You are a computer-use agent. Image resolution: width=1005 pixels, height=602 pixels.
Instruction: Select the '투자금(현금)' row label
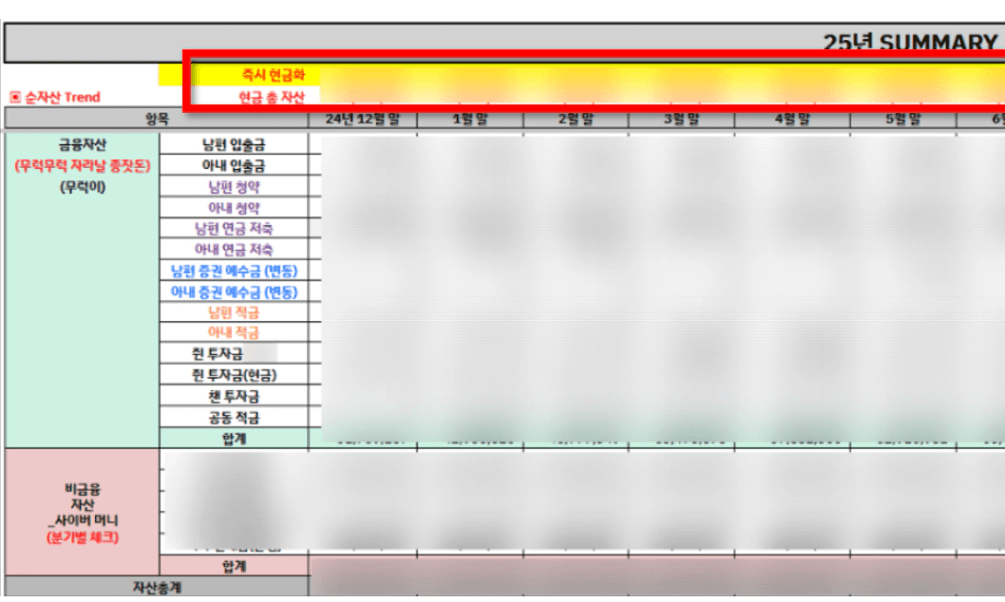[234, 374]
